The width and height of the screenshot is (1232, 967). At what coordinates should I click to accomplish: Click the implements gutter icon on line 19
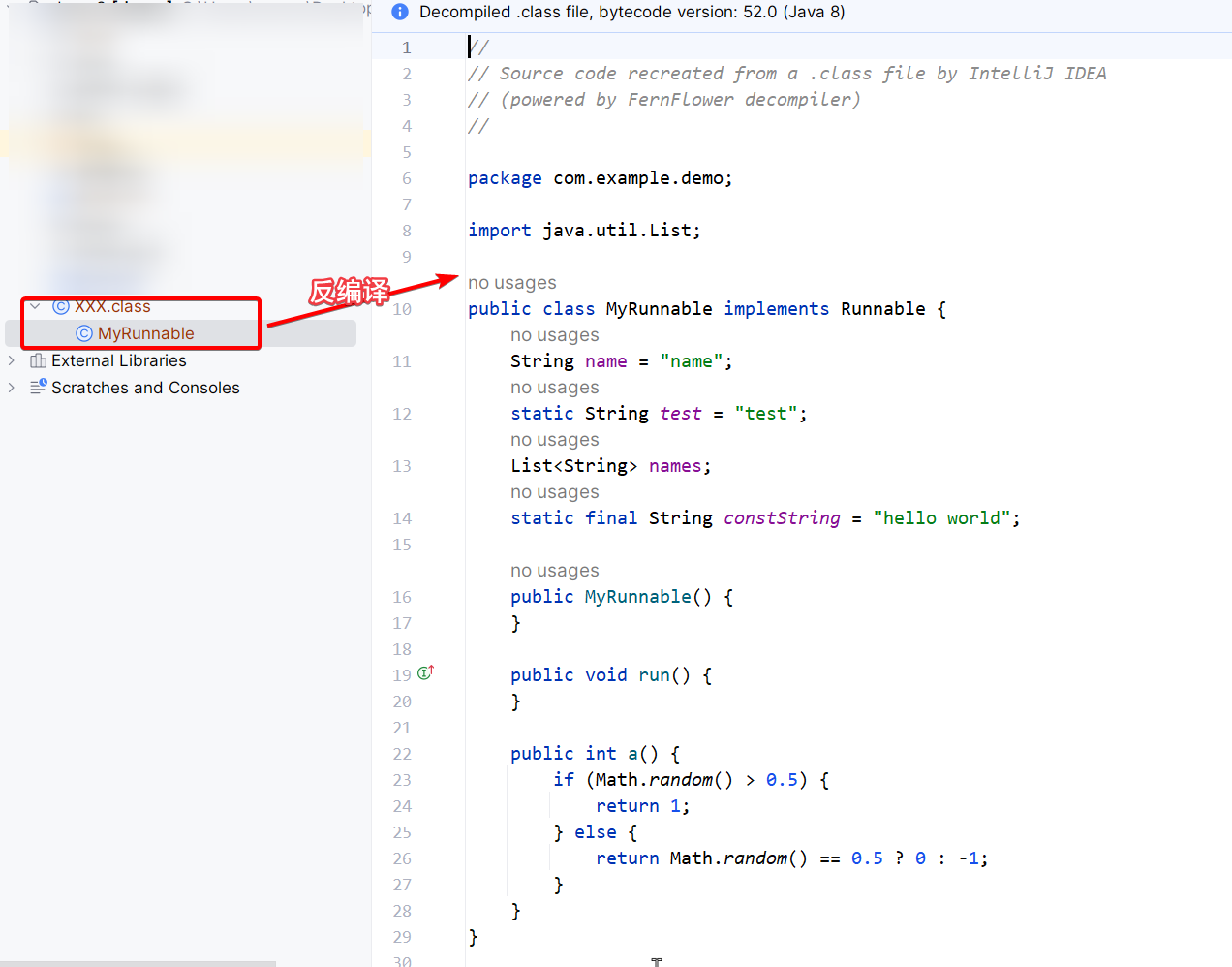425,673
